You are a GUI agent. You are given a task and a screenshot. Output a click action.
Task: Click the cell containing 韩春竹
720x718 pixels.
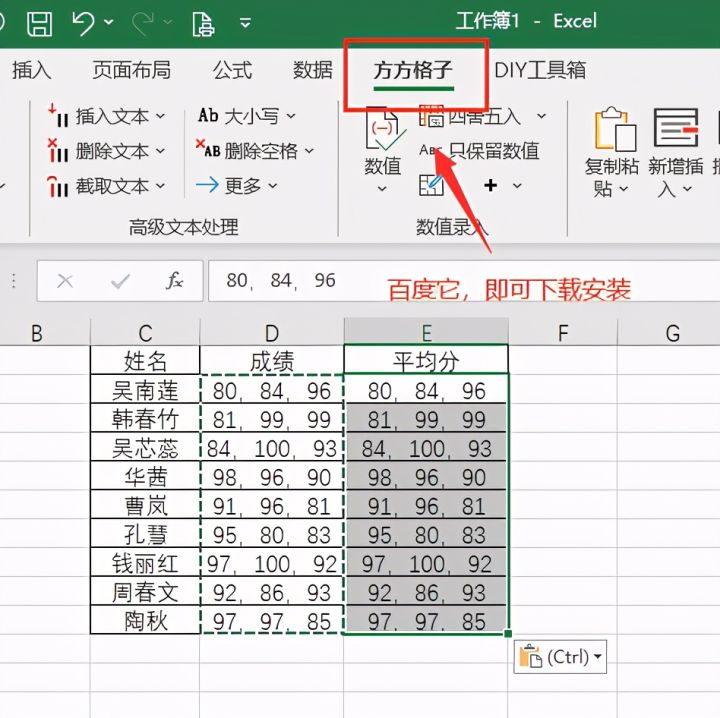pyautogui.click(x=145, y=418)
